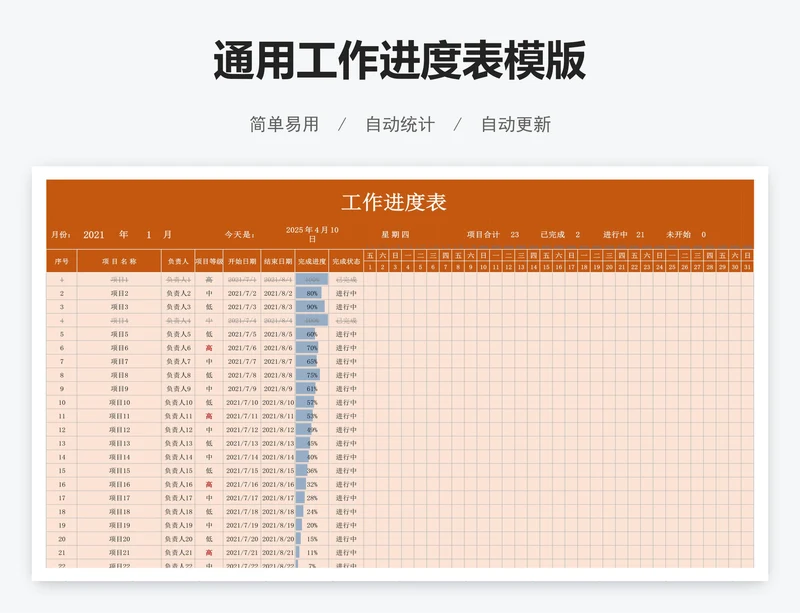Select the 项目21 name cell
The height and width of the screenshot is (613, 800).
(119, 553)
